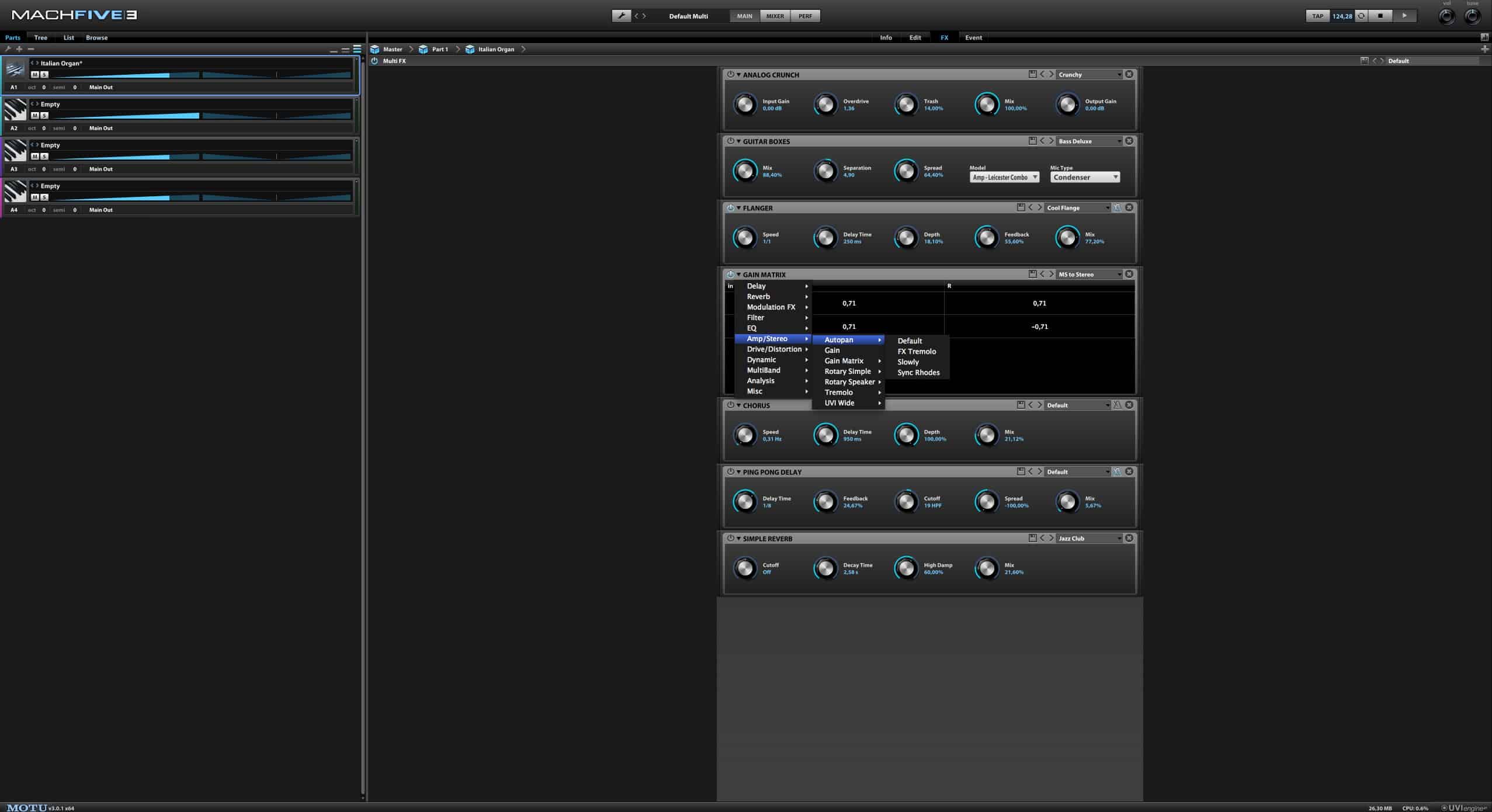Viewport: 1492px width, 812px height.
Task: Mute the Italian Organ part
Action: (35, 75)
